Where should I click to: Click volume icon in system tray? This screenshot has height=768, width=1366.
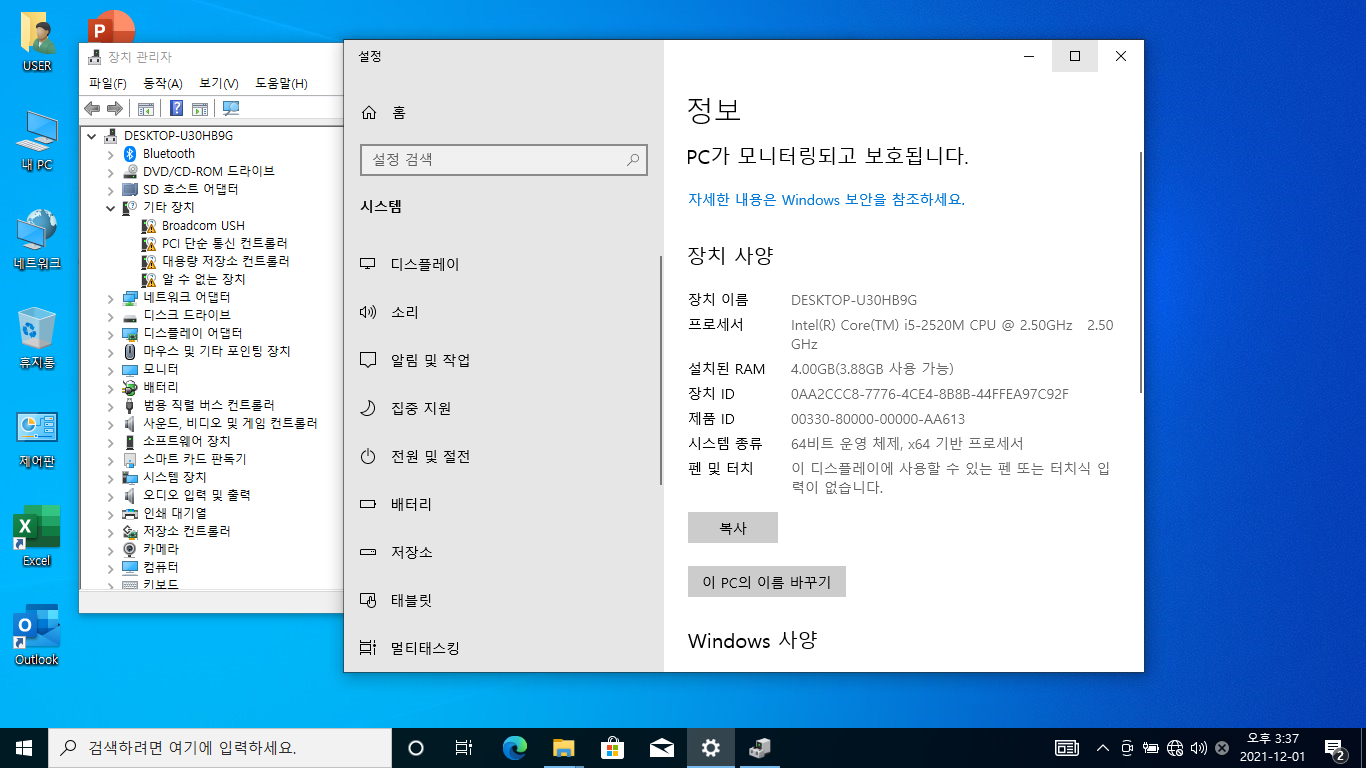1199,747
